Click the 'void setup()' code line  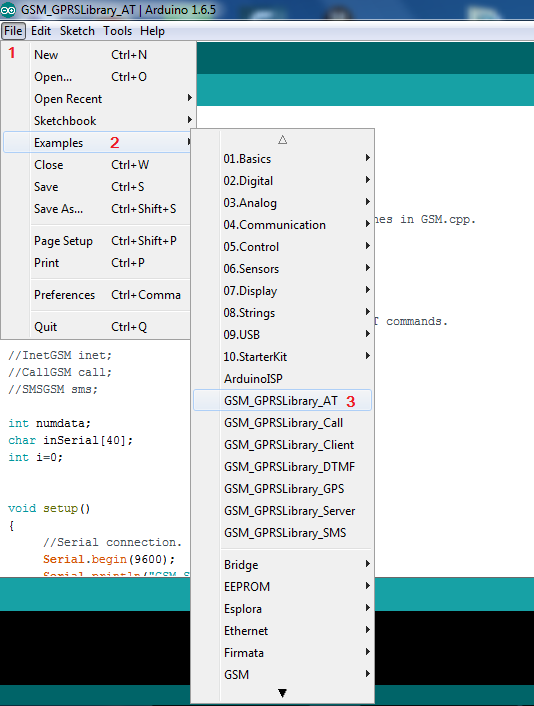pos(49,509)
